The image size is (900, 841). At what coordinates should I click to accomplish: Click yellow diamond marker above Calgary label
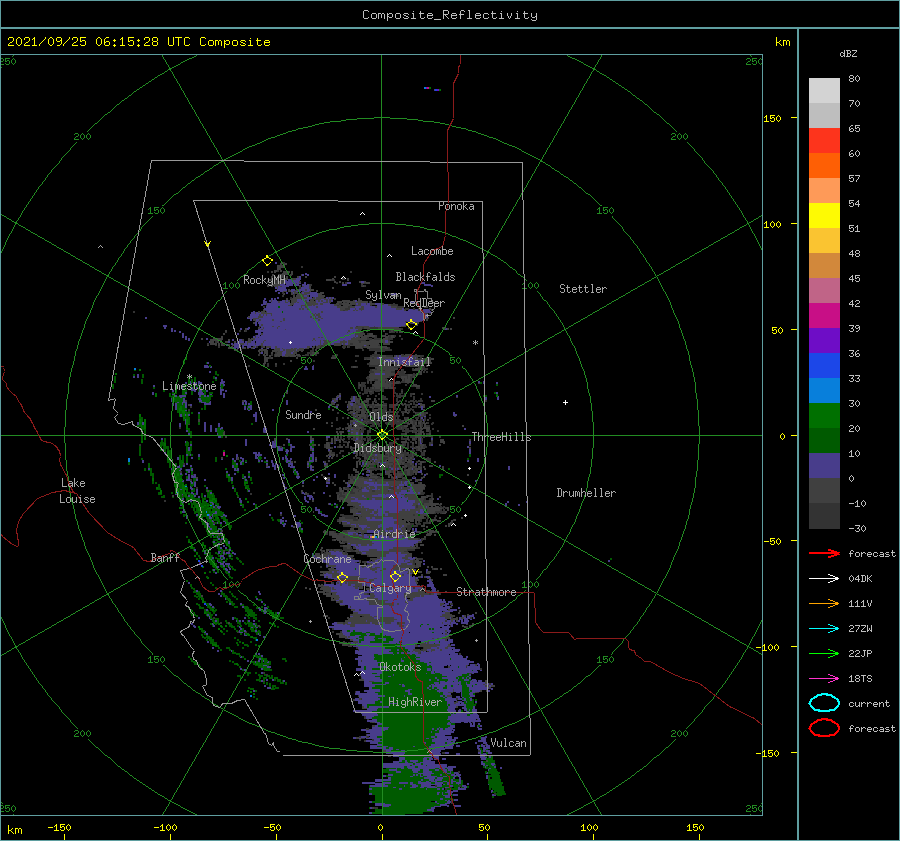click(395, 576)
